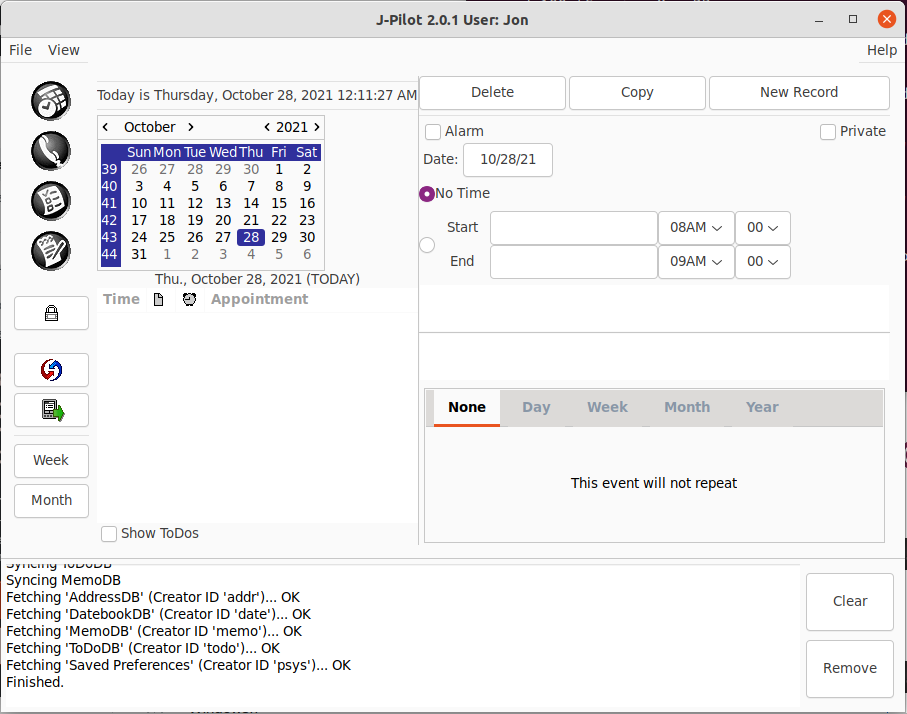The height and width of the screenshot is (714, 907).
Task: Open the Datebook view icon
Action: point(51,101)
